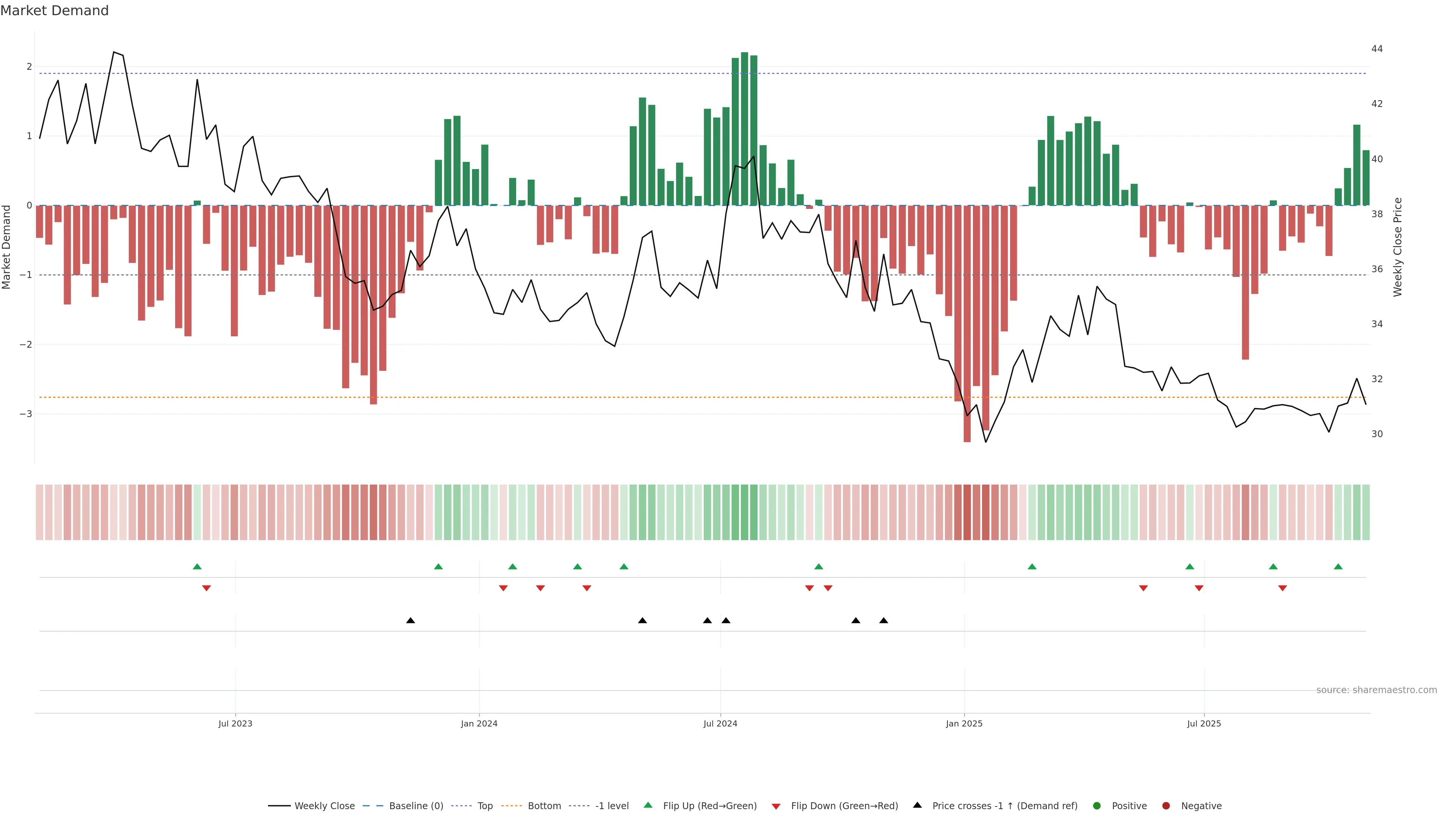This screenshot has height=819, width=1456.
Task: Click first red flip-down marker before Jul 2023
Action: pos(206,588)
